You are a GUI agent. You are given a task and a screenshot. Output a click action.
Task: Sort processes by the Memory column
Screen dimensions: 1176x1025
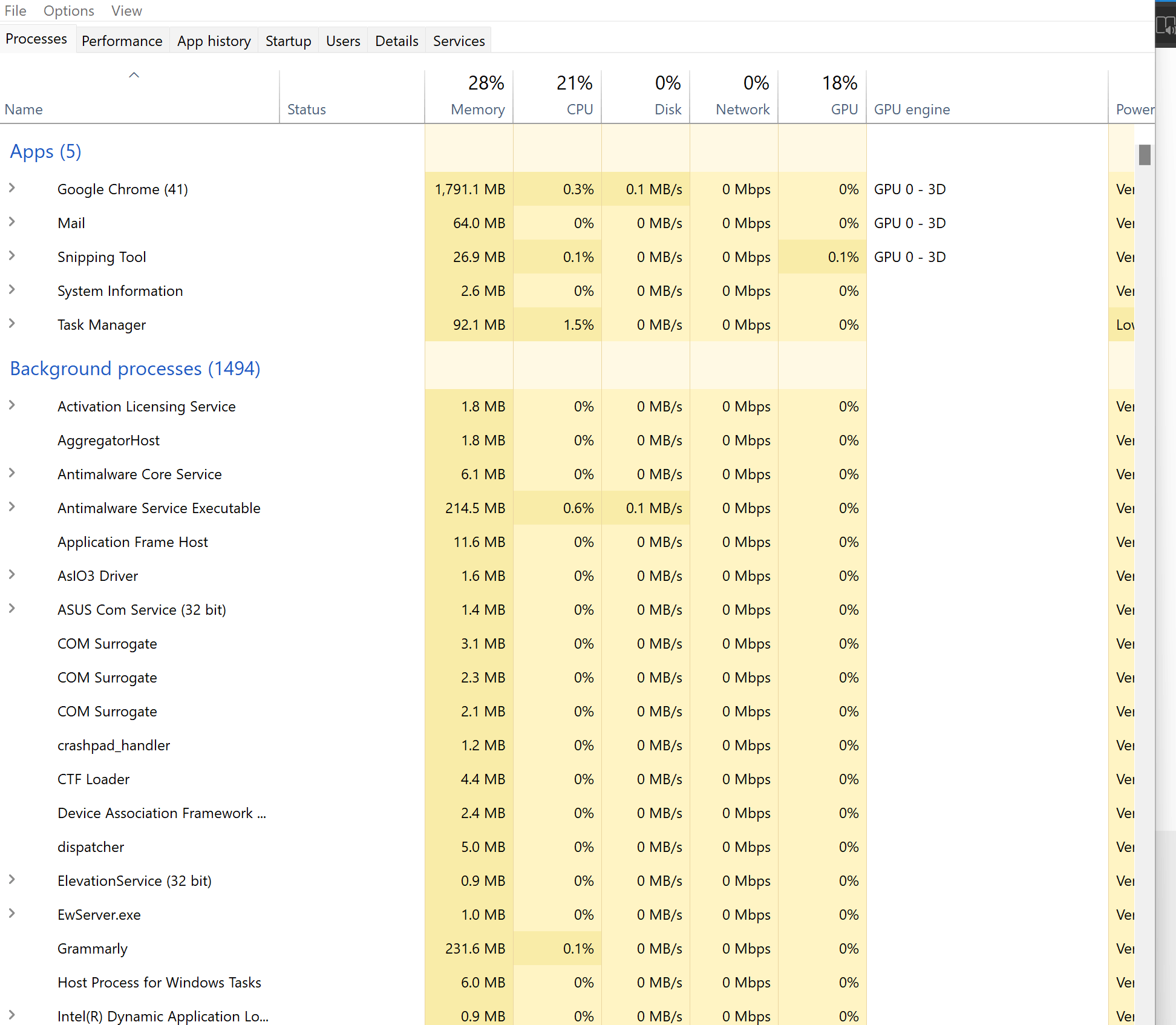(x=469, y=97)
